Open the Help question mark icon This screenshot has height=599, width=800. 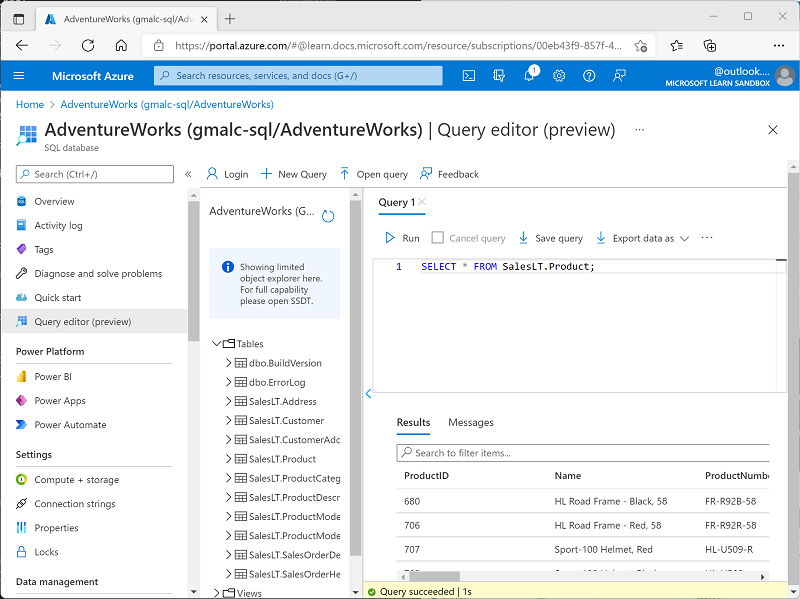589,76
